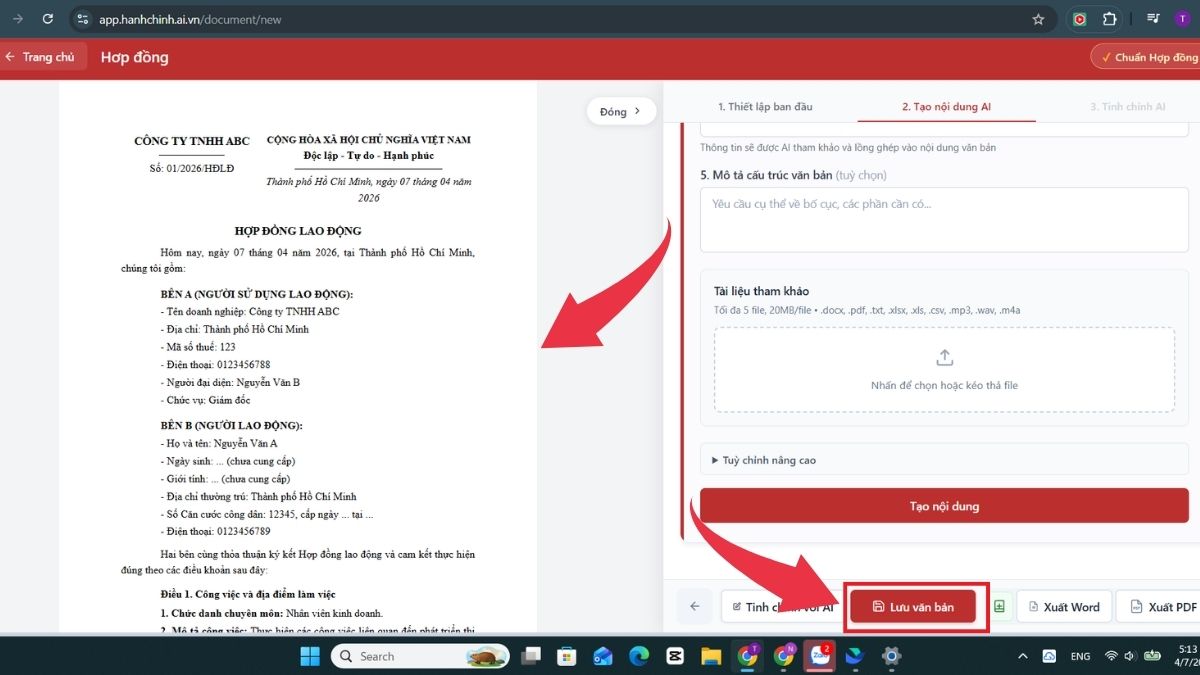The width and height of the screenshot is (1200, 675).
Task: Open the browser media control icon
Action: [1153, 19]
